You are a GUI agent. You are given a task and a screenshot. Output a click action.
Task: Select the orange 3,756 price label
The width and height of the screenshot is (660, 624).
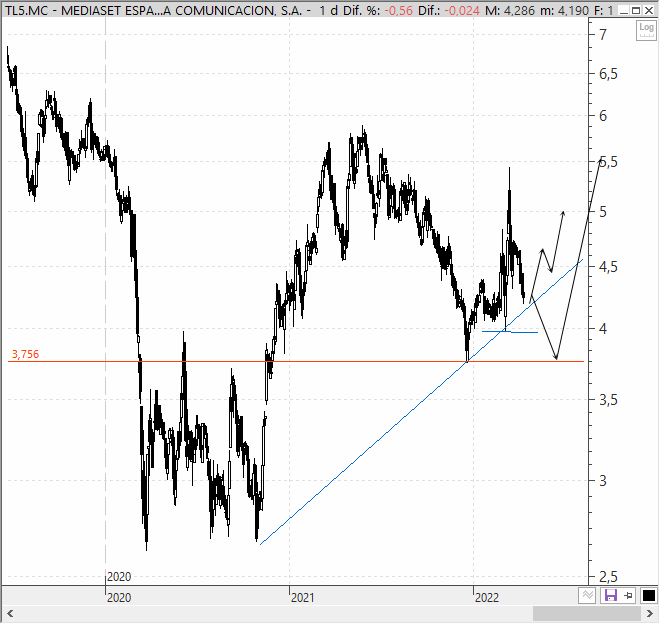(25, 354)
